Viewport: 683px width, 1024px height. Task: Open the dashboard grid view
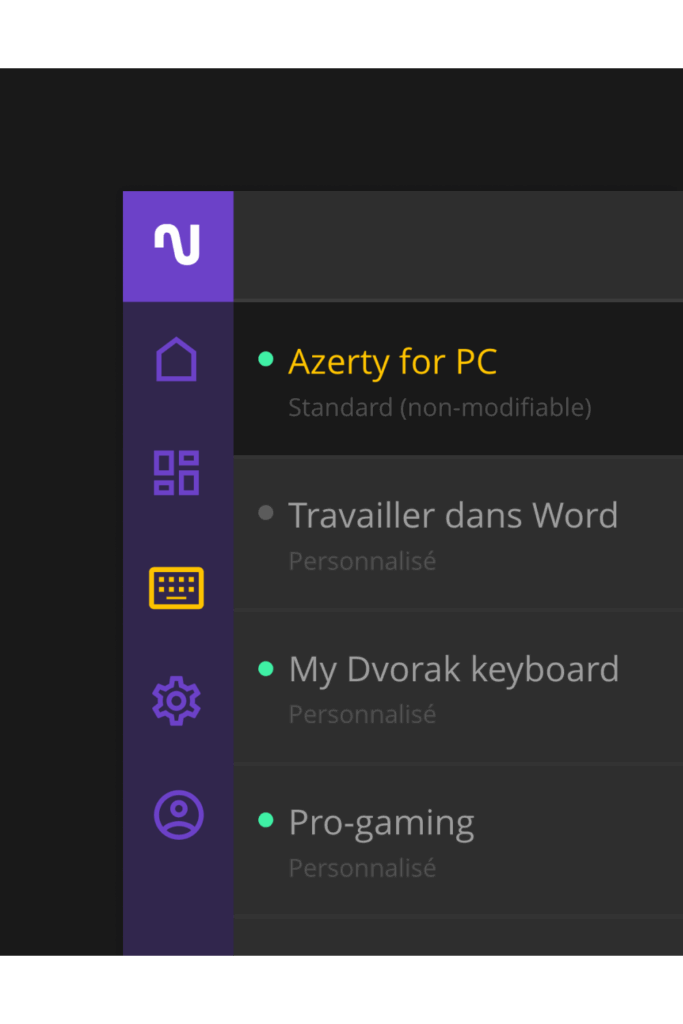click(176, 473)
